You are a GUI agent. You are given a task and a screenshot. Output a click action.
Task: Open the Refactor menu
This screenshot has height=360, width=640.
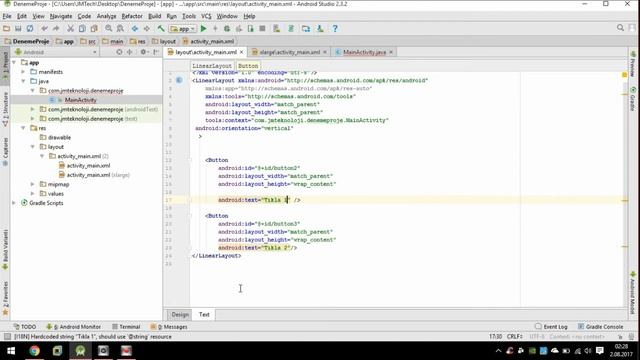click(x=132, y=16)
